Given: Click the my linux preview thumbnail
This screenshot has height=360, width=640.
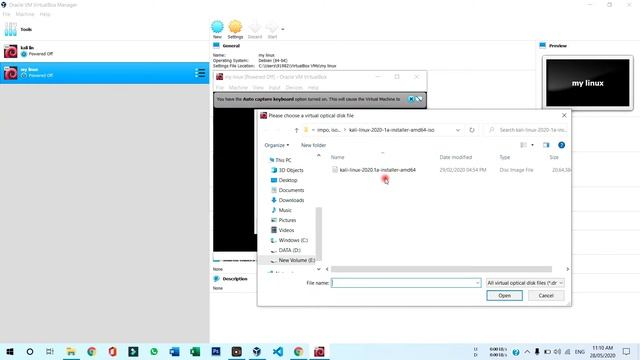Looking at the screenshot, I should click(x=588, y=83).
